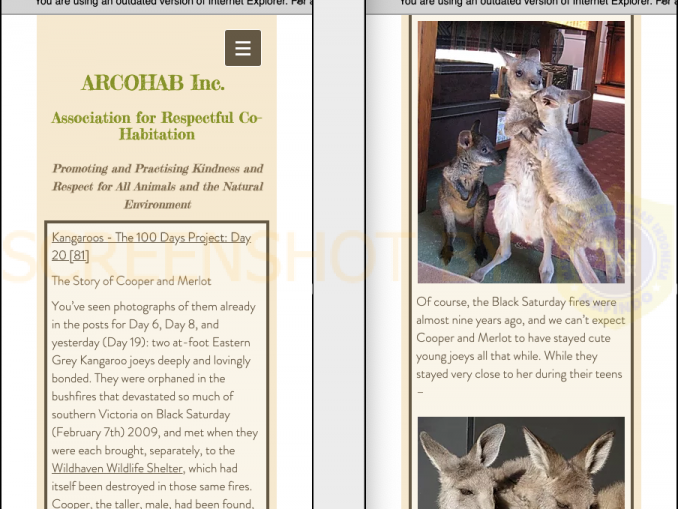Follow the Wildhaven Wildlife Shelter link
The image size is (678, 509).
click(117, 468)
